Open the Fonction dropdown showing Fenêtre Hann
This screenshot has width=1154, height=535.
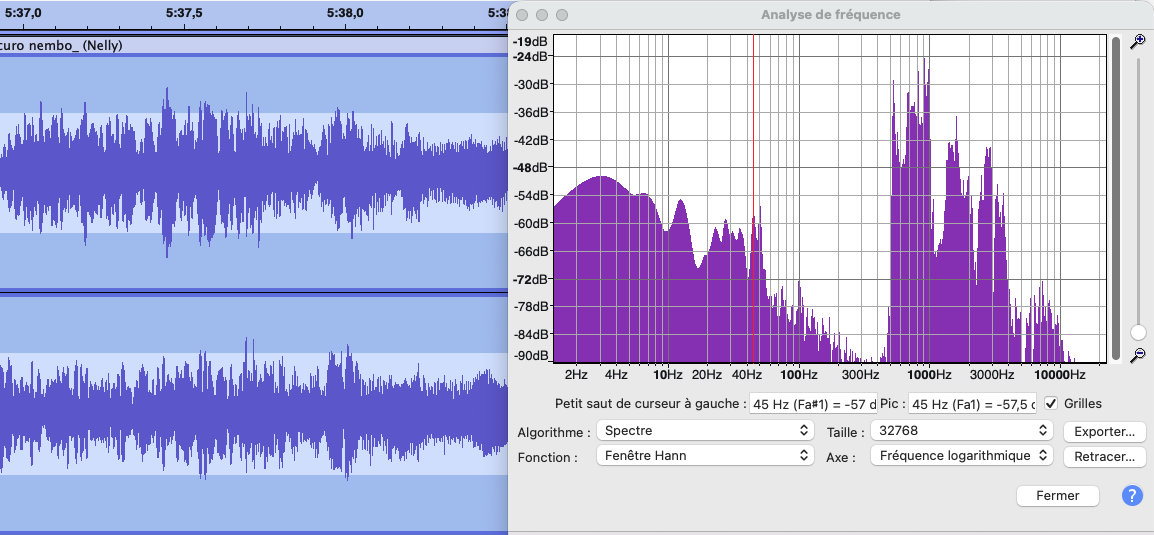[x=706, y=456]
